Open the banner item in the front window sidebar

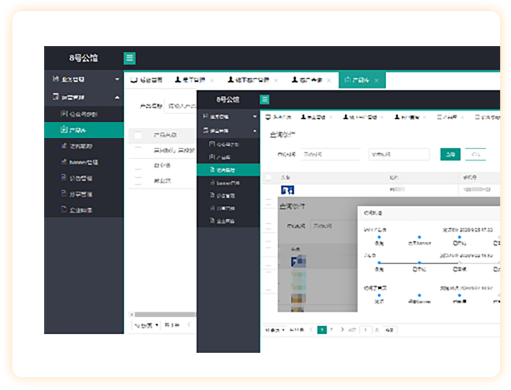point(228,183)
